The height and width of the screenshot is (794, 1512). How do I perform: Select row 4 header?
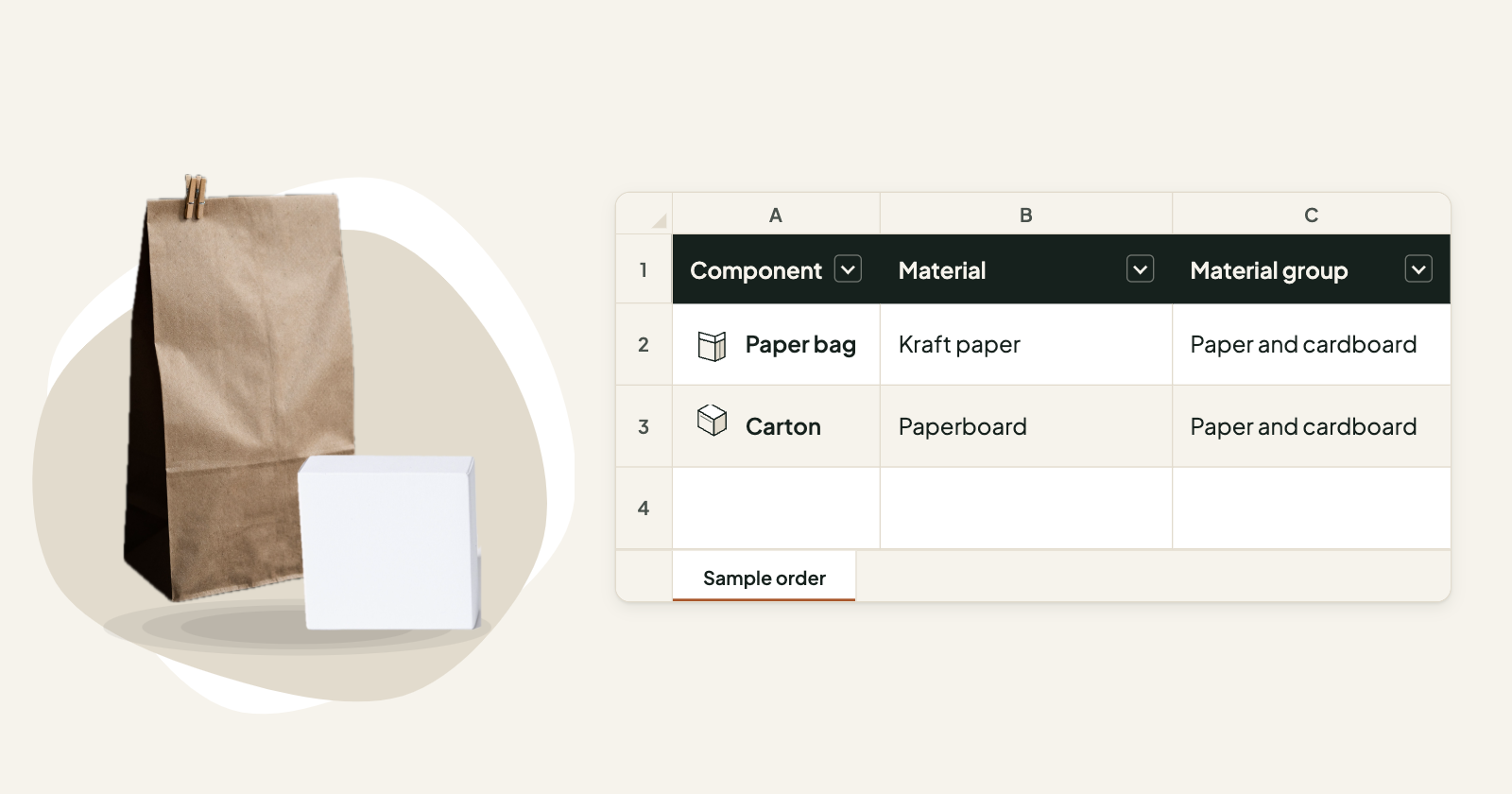(644, 509)
